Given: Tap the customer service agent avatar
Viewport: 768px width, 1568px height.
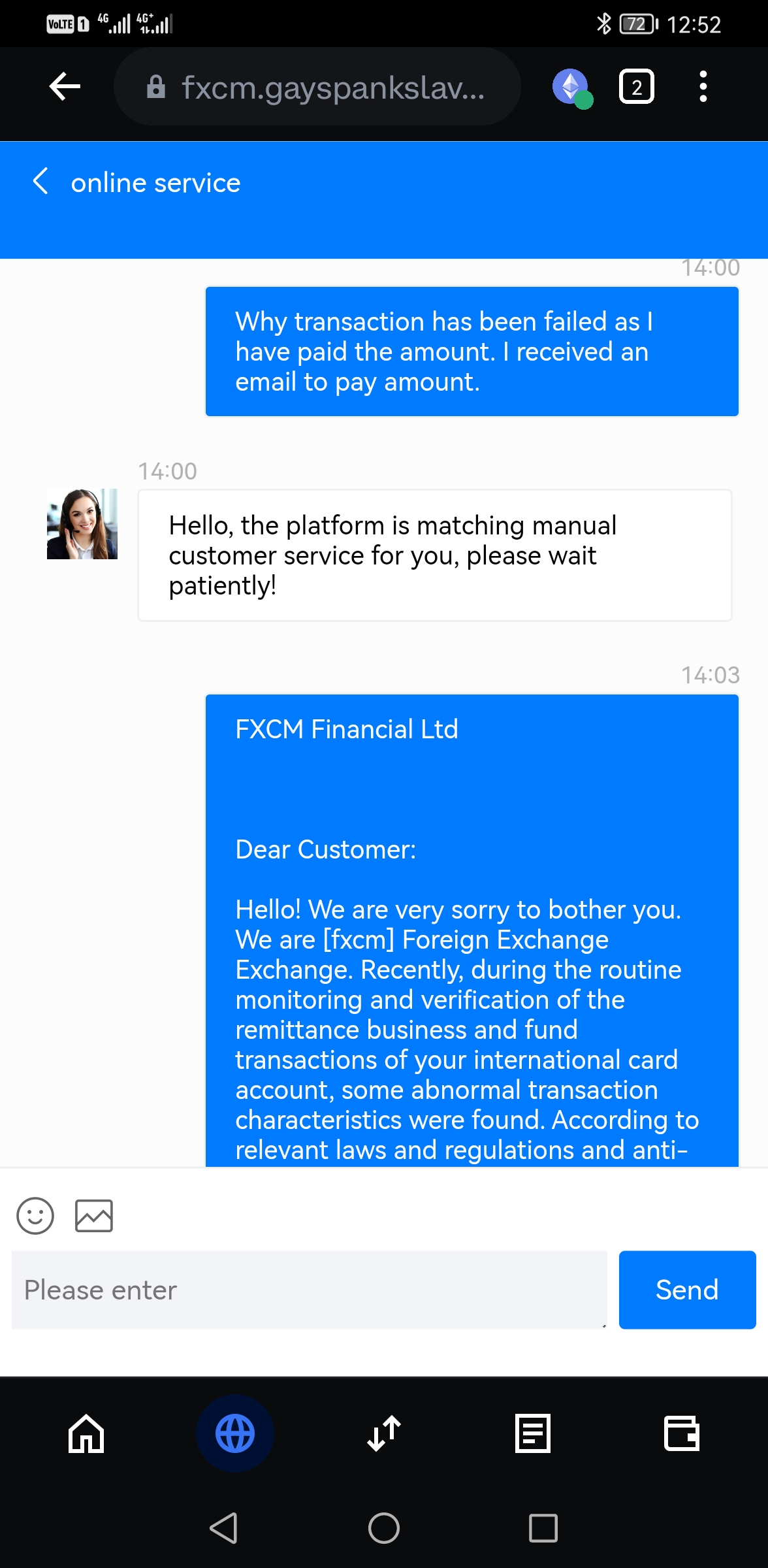Looking at the screenshot, I should point(82,524).
